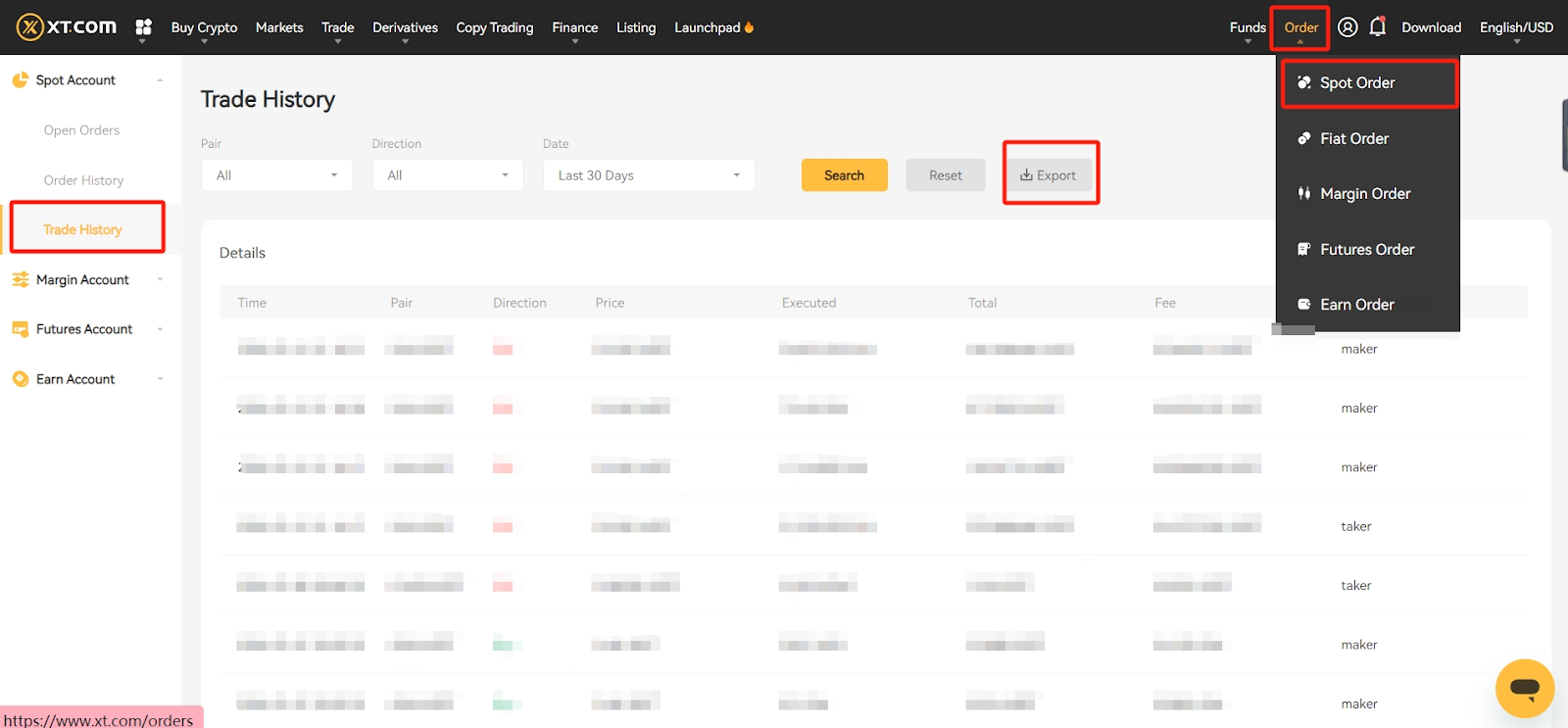The image size is (1568, 728).
Task: Export the trade history
Action: 1049,175
